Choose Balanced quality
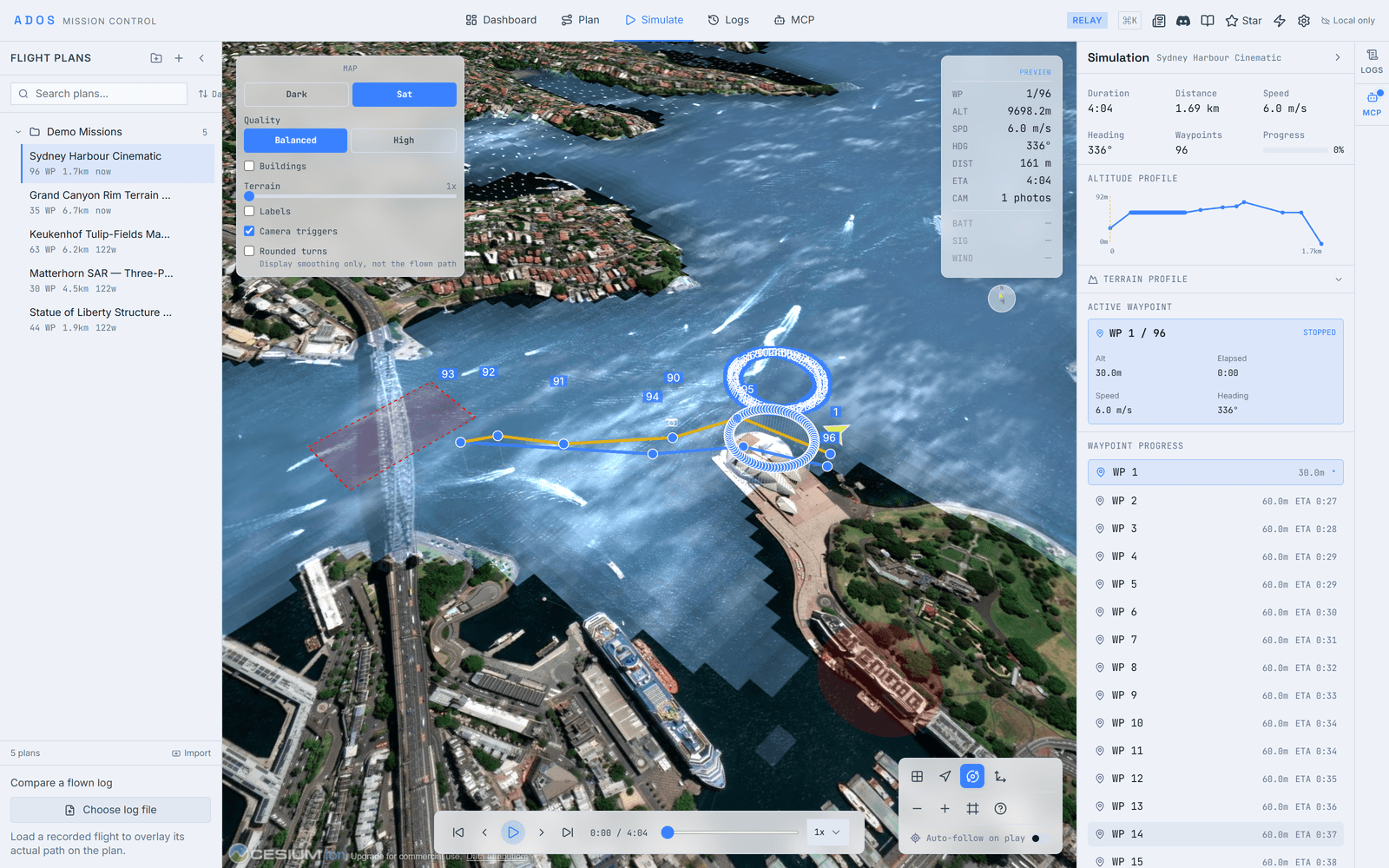The width and height of the screenshot is (1389, 868). pyautogui.click(x=295, y=140)
